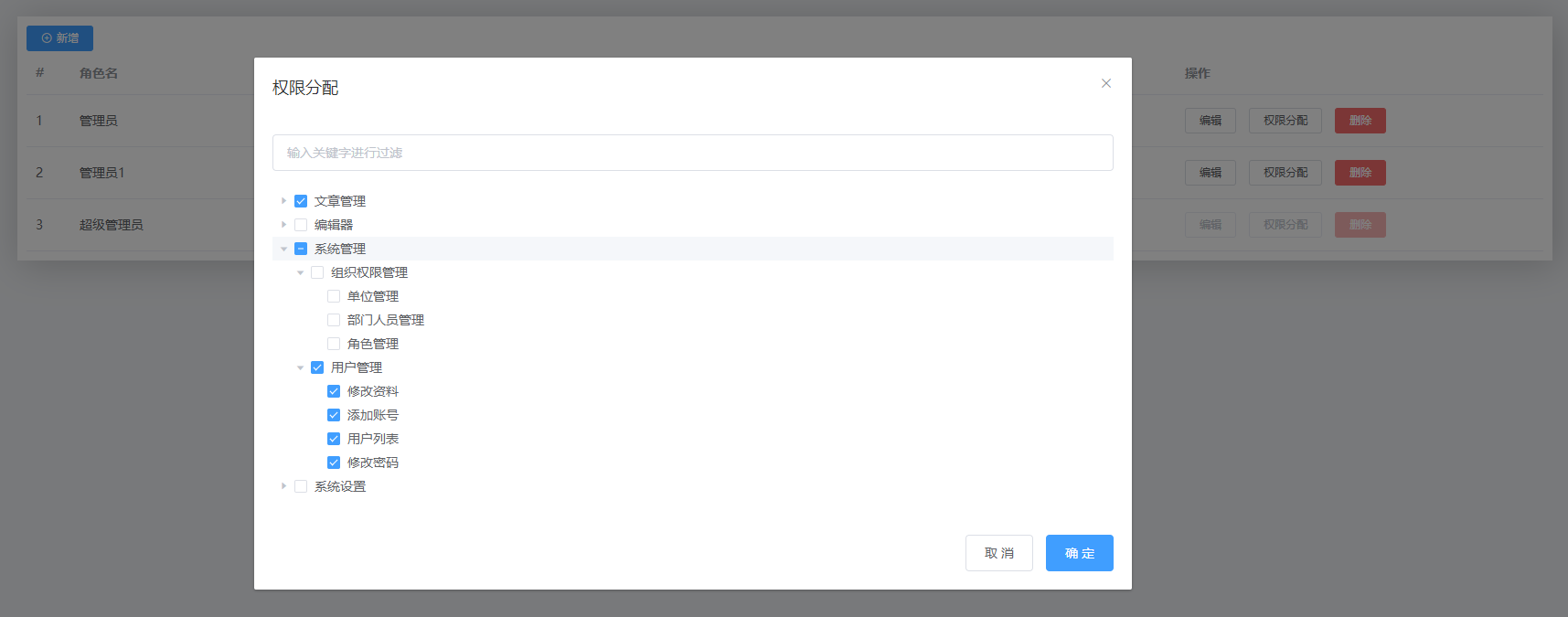Click the 取消 cancel button
1568x617 pixels.
(998, 553)
